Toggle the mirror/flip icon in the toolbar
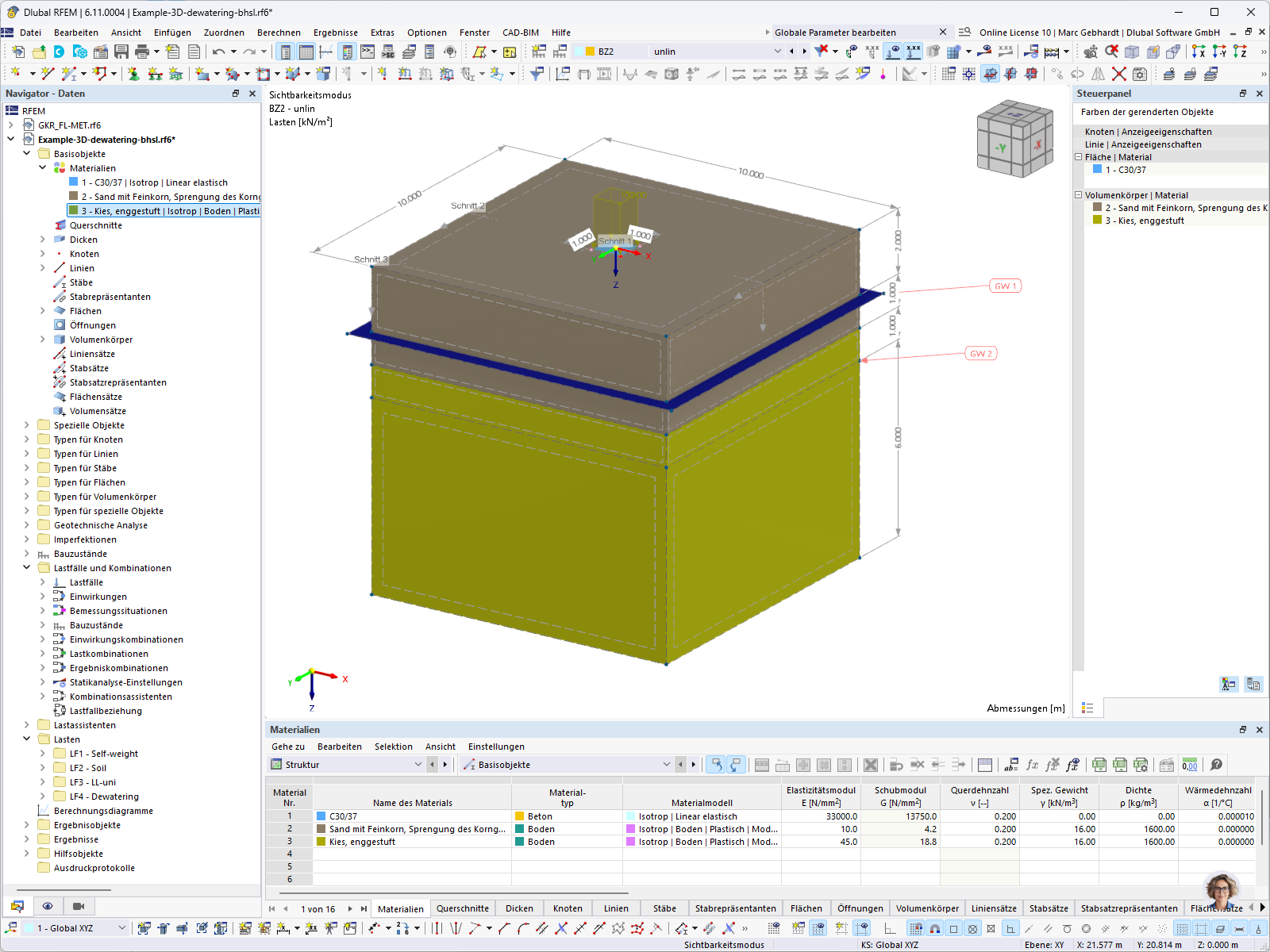The height and width of the screenshot is (952, 1270). [x=1099, y=74]
